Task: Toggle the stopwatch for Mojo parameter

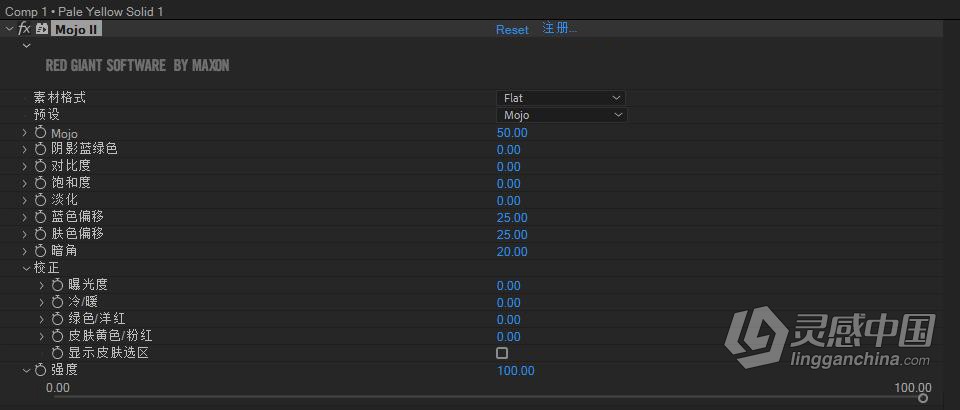Action: point(40,132)
